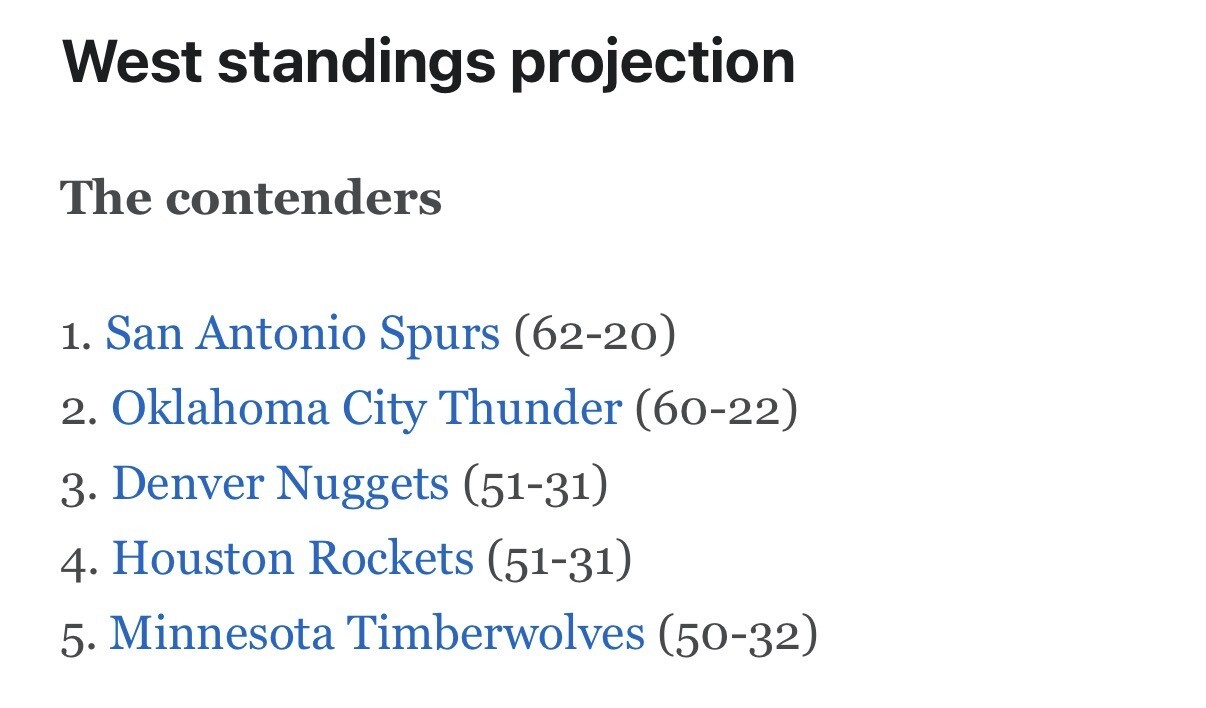Click the "The contenders" subheading

pyautogui.click(x=251, y=197)
